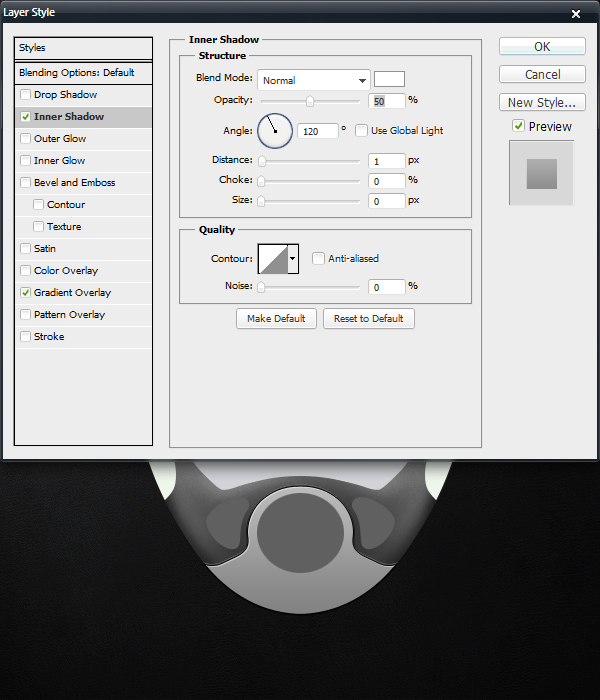Screen dimensions: 600x700
Task: Uncheck the Gradient Overlay checkbox
Action: coord(25,292)
